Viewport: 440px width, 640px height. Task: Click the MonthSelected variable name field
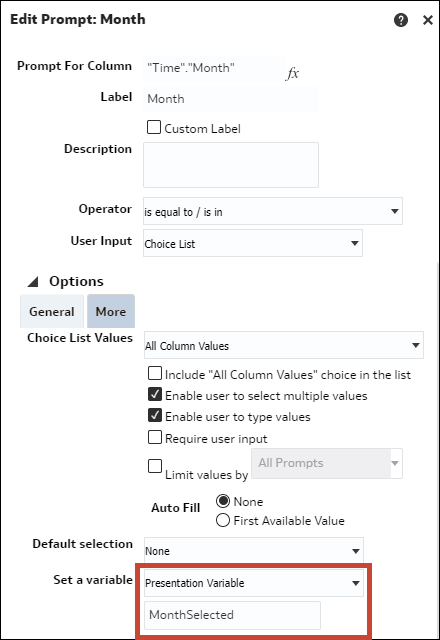point(232,615)
